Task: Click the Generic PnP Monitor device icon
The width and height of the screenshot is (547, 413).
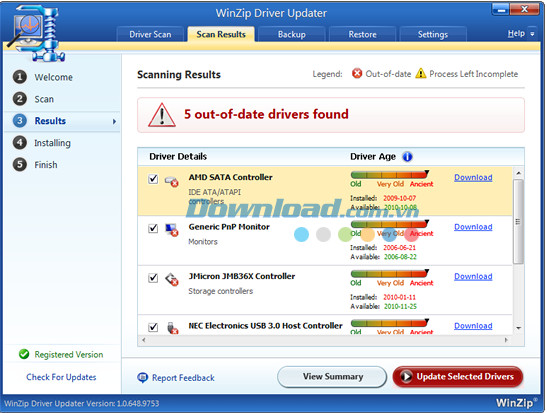Action: click(172, 230)
